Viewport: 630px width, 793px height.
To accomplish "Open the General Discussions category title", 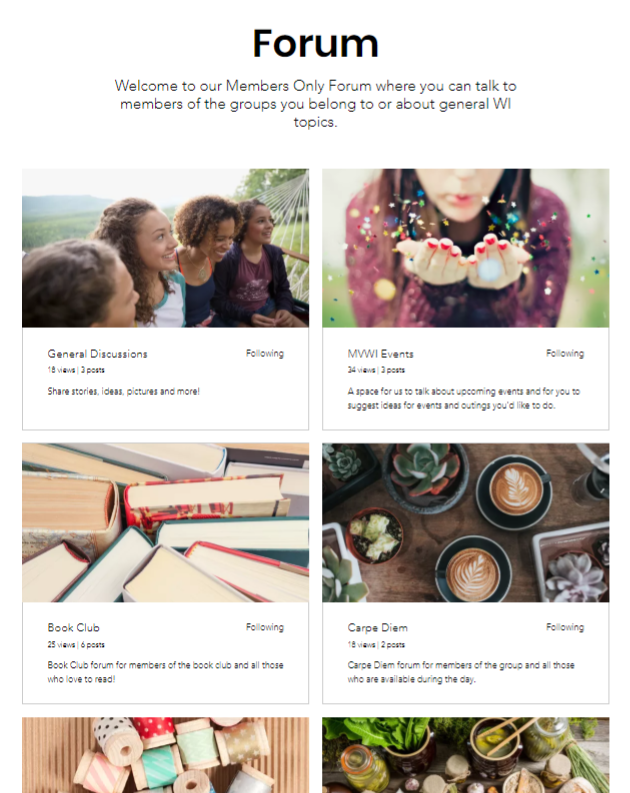I will pos(98,354).
